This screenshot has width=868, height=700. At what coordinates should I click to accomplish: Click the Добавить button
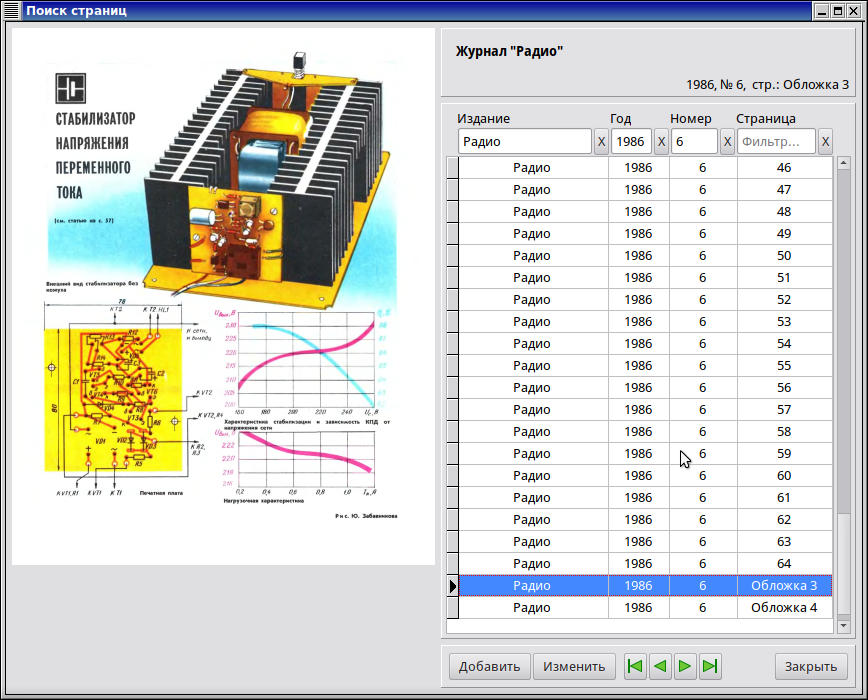click(x=490, y=667)
